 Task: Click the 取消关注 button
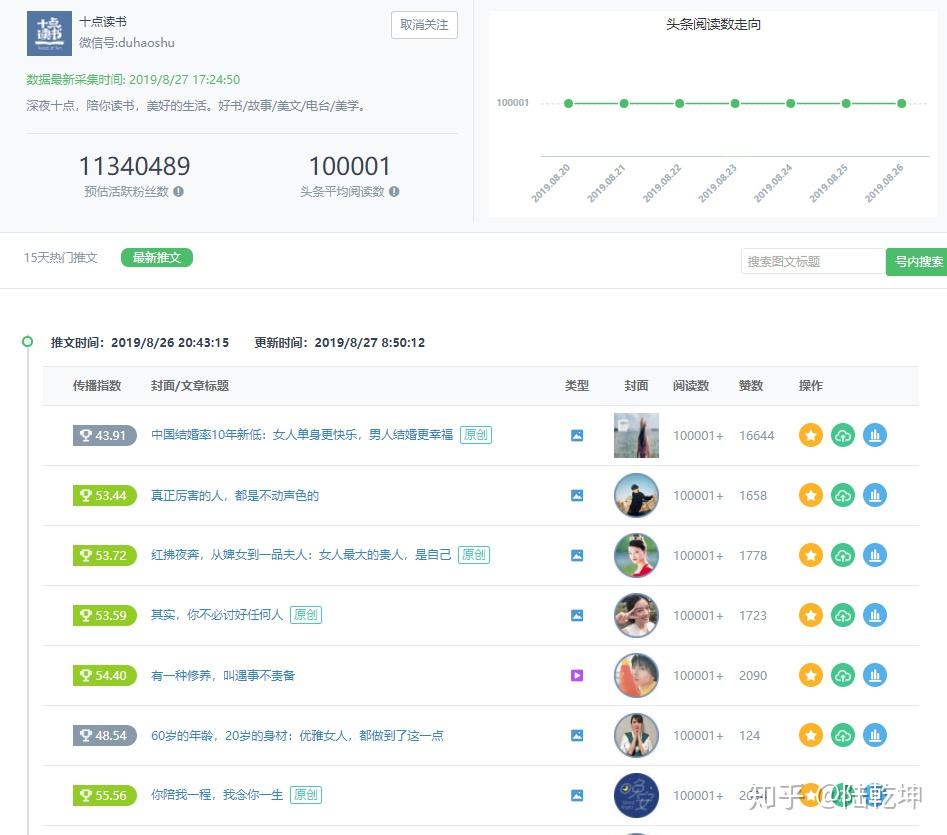(424, 25)
